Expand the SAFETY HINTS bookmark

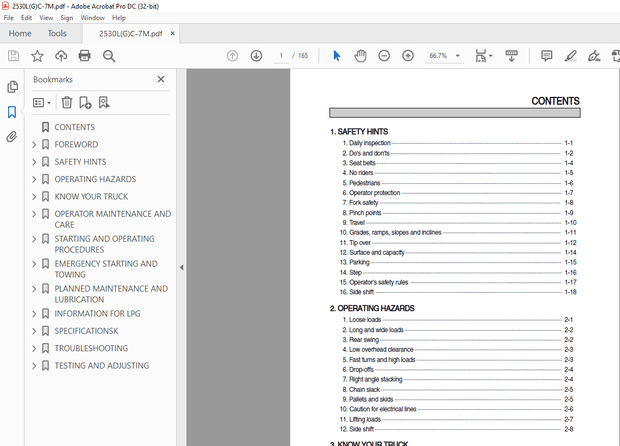point(34,162)
